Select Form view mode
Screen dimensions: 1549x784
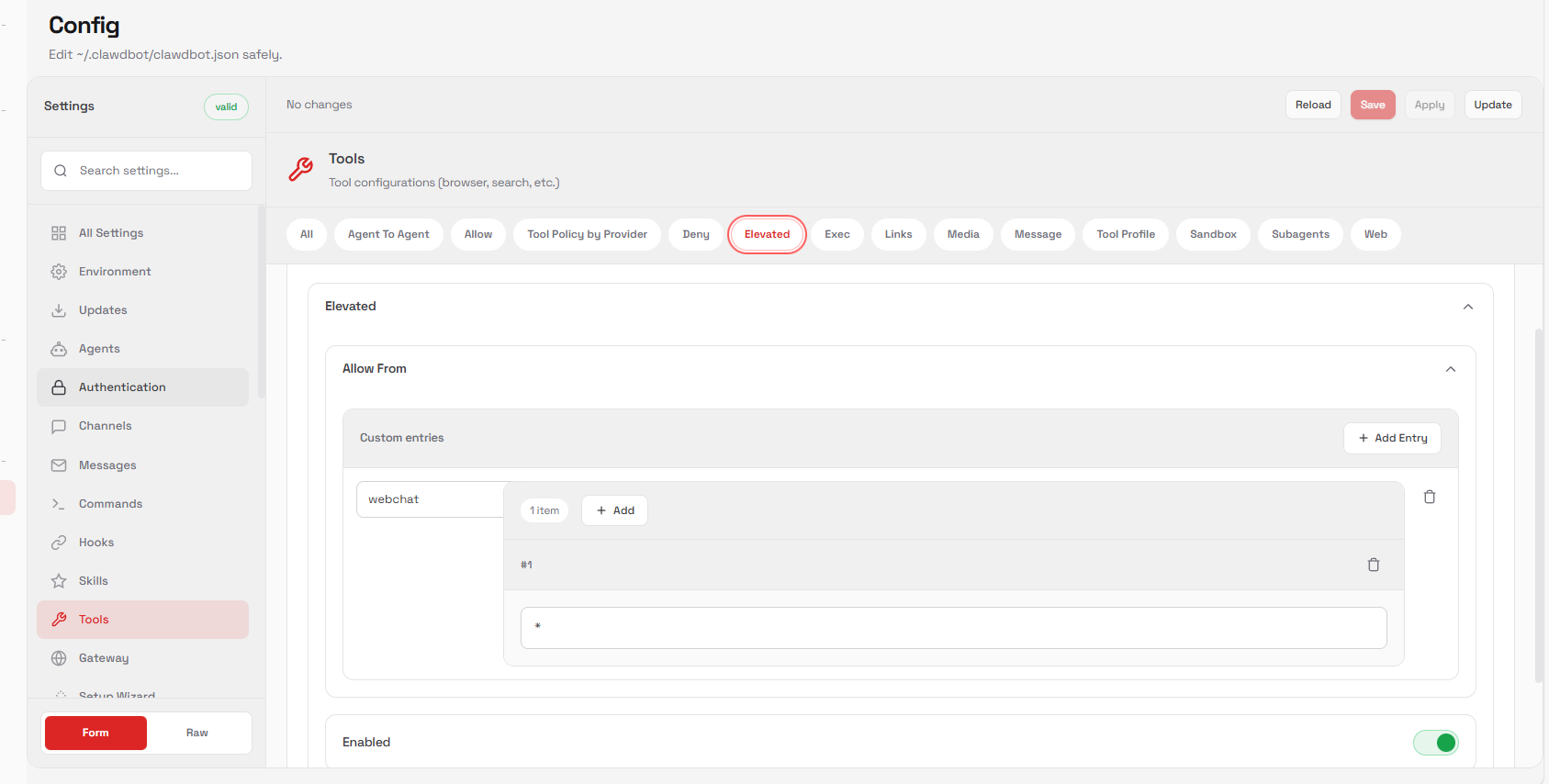pos(95,733)
